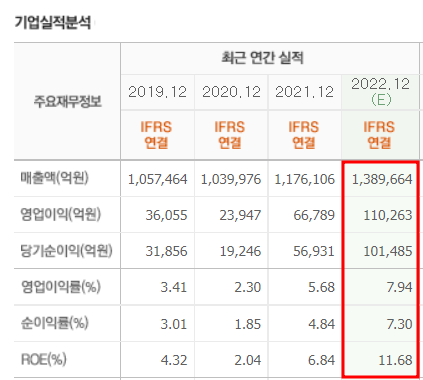This screenshot has width=423, height=380.
Task: Click net margin 3.01
Action: 174,324
